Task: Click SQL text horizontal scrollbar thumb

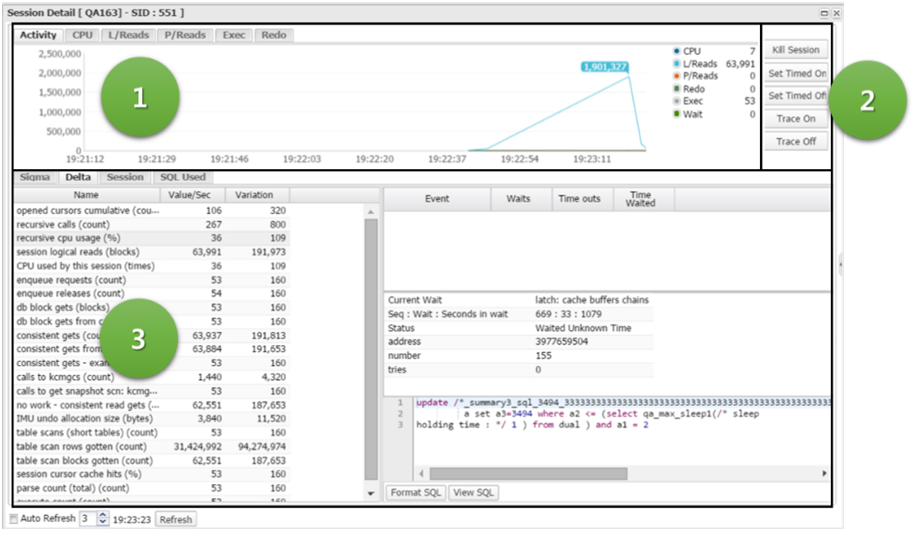Action: tap(529, 473)
